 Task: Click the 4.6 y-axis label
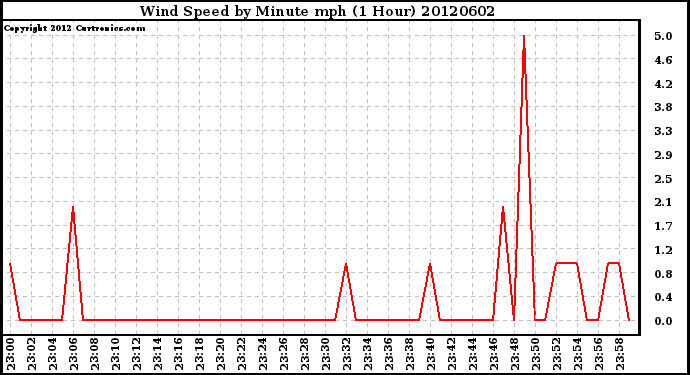point(663,60)
